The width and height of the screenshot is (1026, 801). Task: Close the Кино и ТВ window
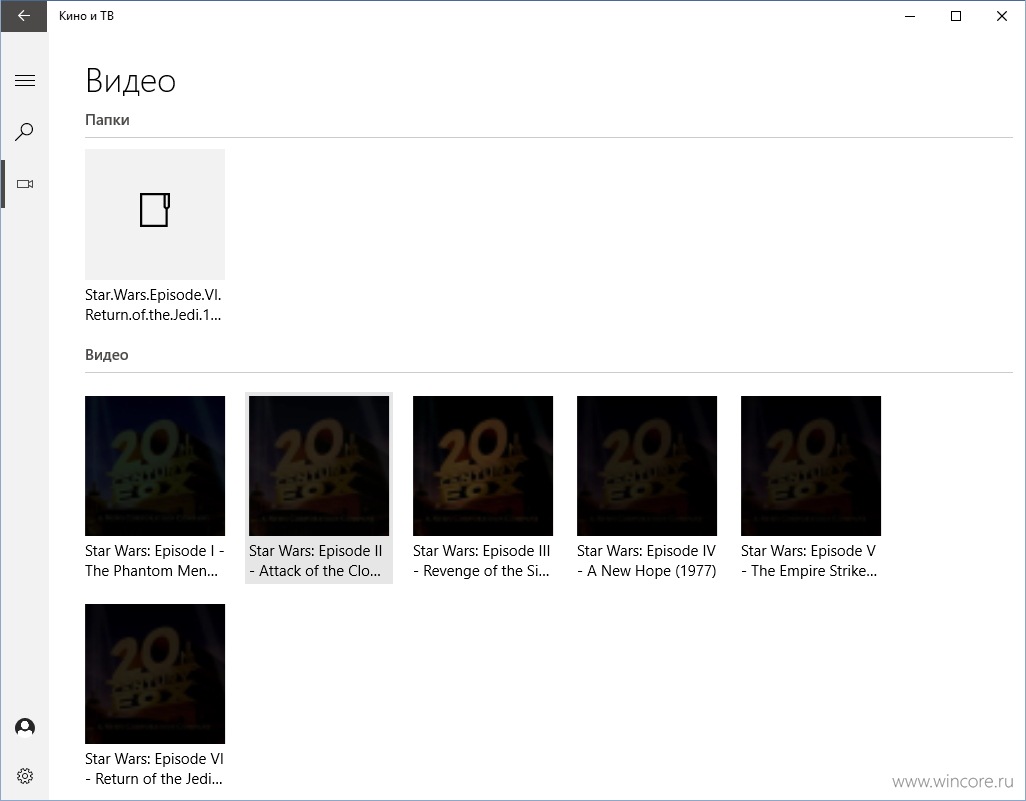coord(1001,16)
